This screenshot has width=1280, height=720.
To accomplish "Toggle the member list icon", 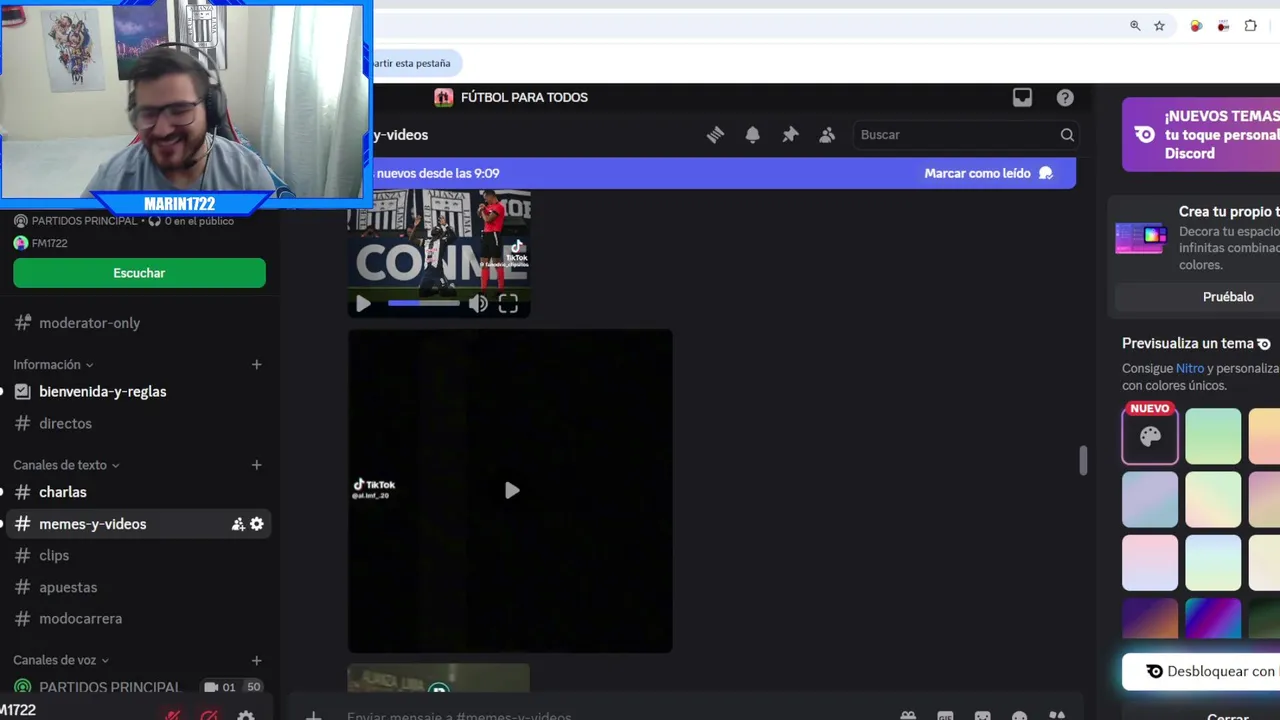I will pyautogui.click(x=827, y=135).
